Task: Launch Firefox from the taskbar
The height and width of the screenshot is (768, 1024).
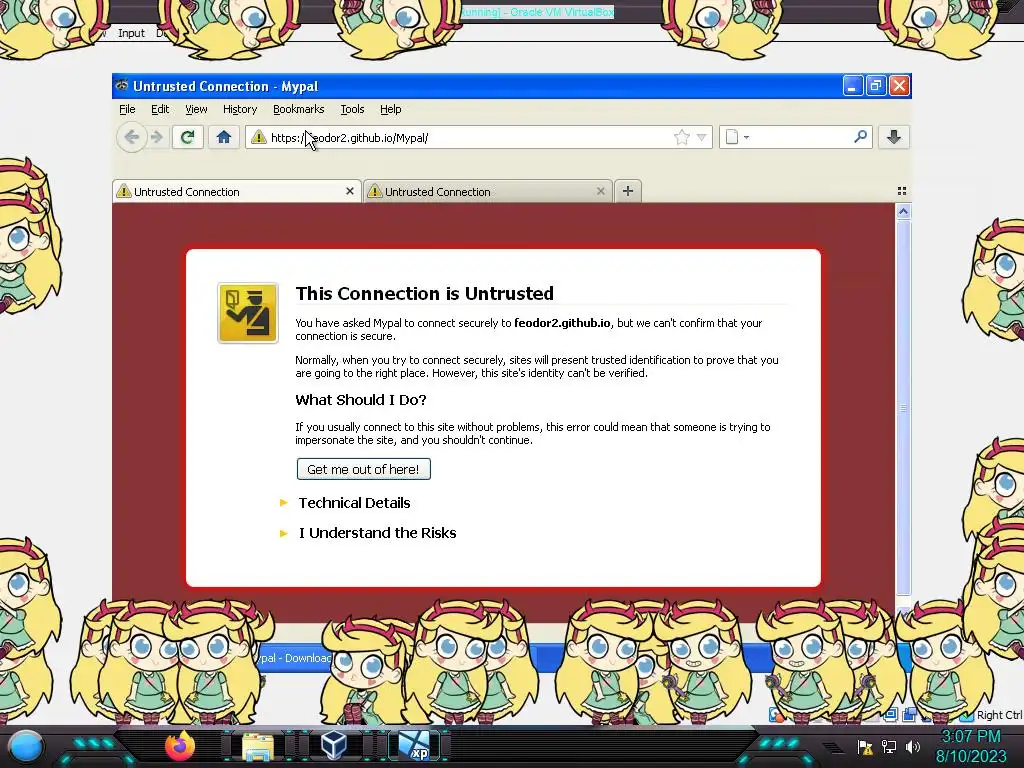Action: click(180, 746)
